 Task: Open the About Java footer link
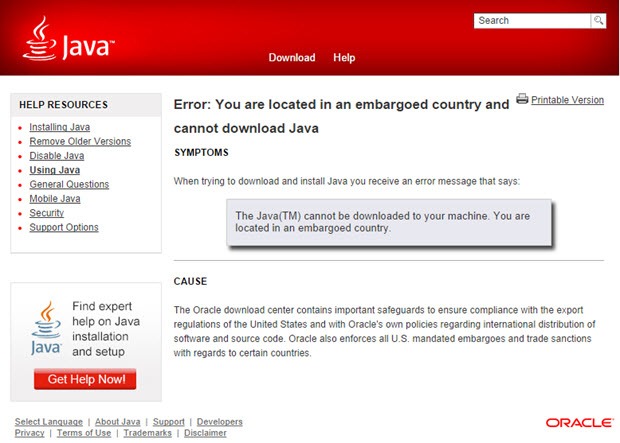point(117,422)
